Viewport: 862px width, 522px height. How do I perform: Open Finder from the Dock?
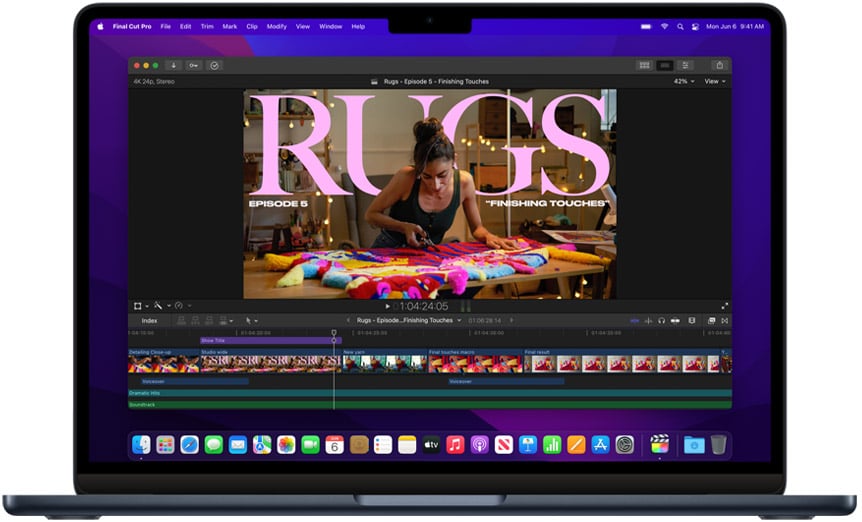[141, 445]
